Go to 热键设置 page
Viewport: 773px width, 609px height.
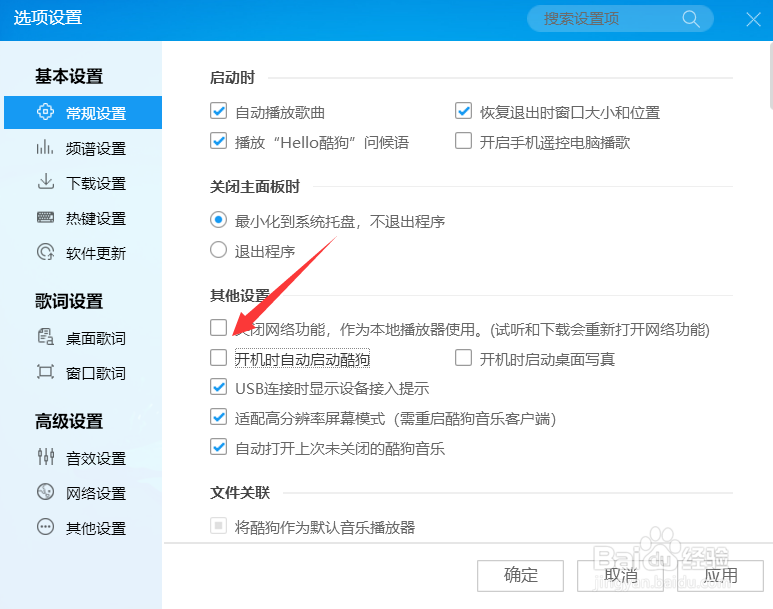coord(96,218)
